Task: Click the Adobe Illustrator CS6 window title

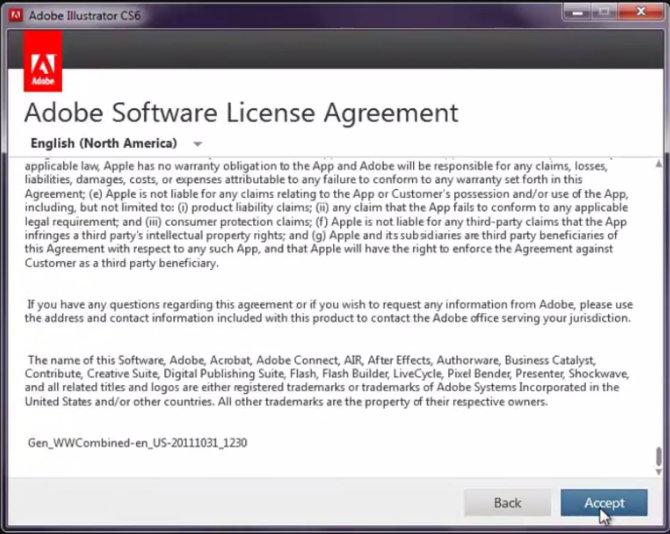Action: [x=85, y=16]
